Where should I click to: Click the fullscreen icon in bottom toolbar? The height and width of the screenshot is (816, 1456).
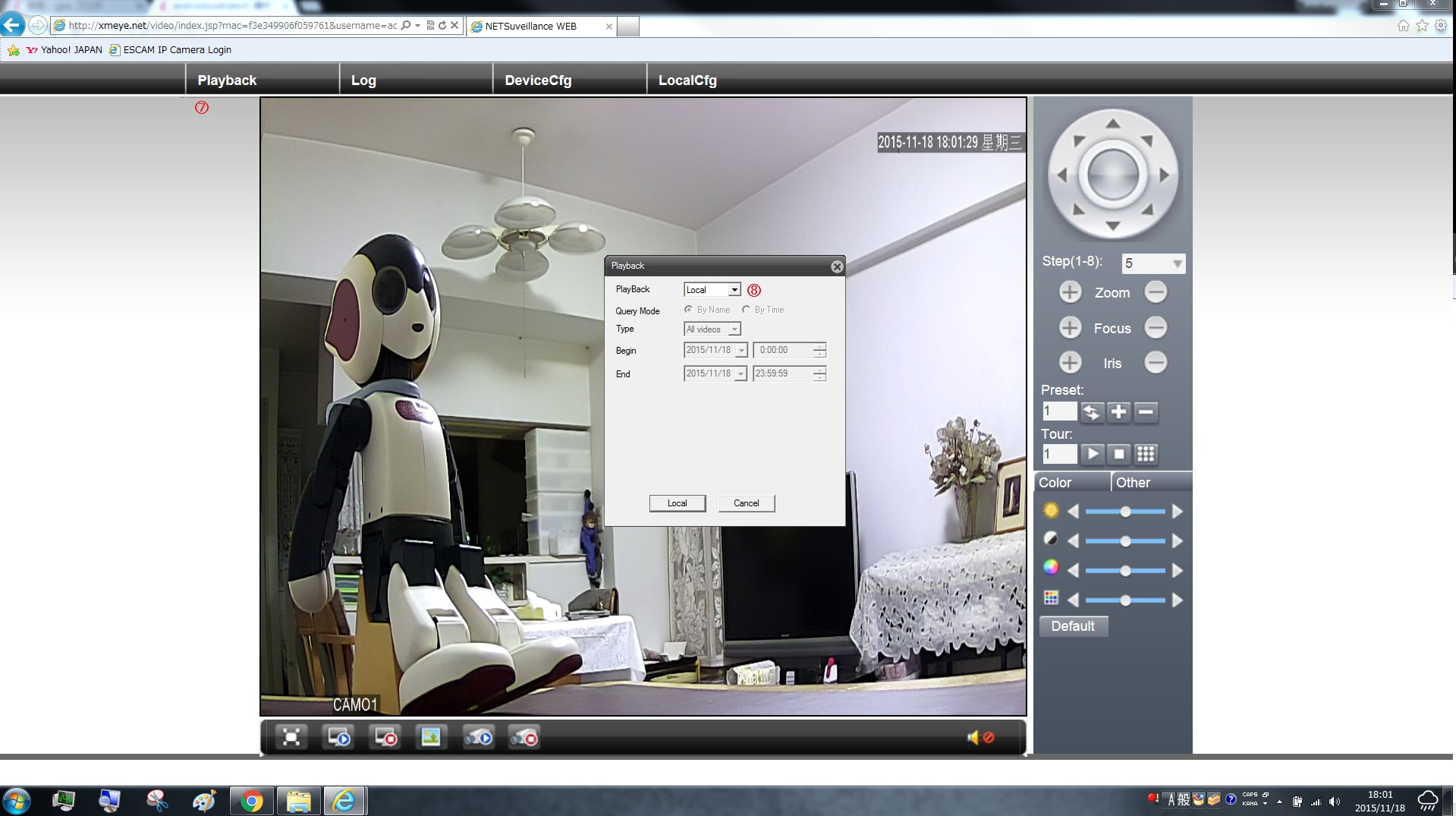coord(291,737)
